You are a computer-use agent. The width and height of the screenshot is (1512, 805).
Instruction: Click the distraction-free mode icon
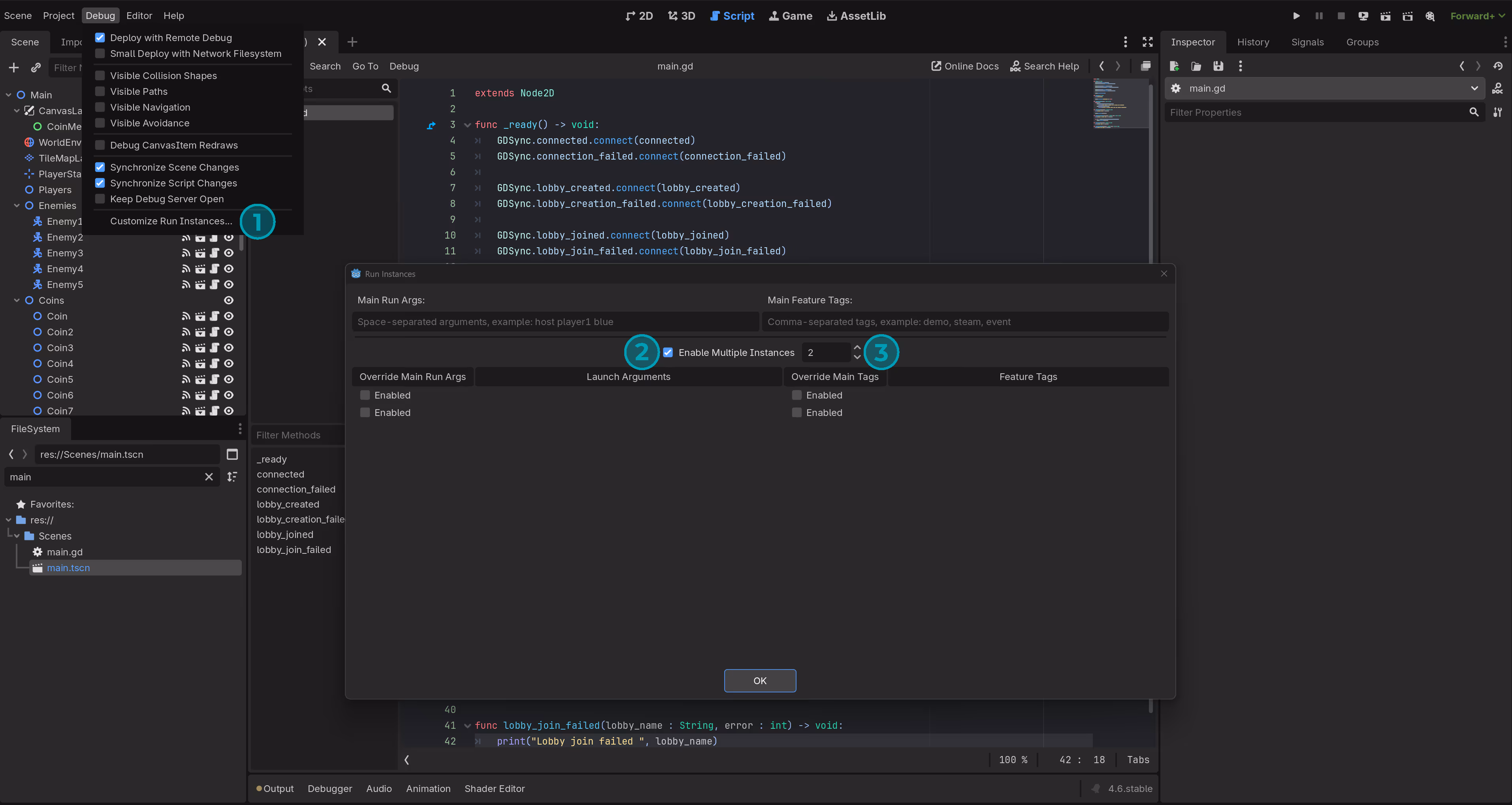1147,41
